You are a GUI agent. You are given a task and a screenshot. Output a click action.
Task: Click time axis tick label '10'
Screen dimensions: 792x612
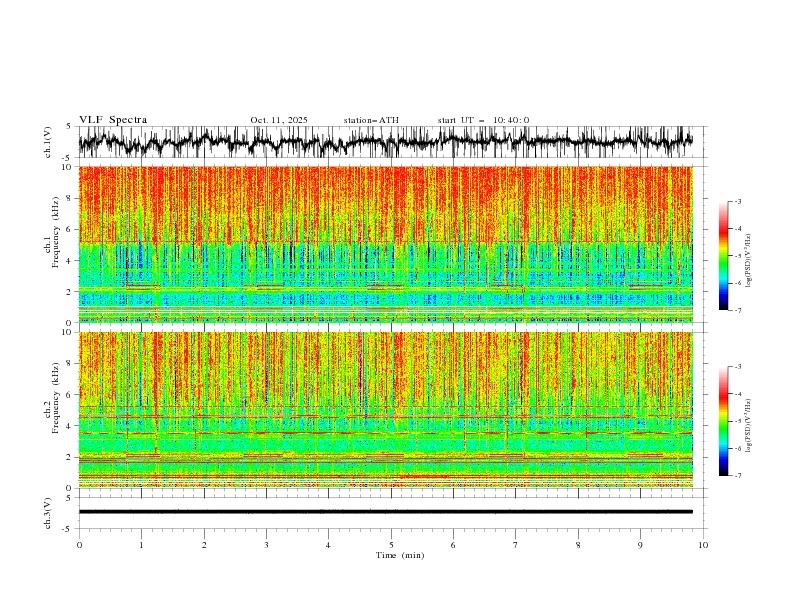(x=703, y=545)
